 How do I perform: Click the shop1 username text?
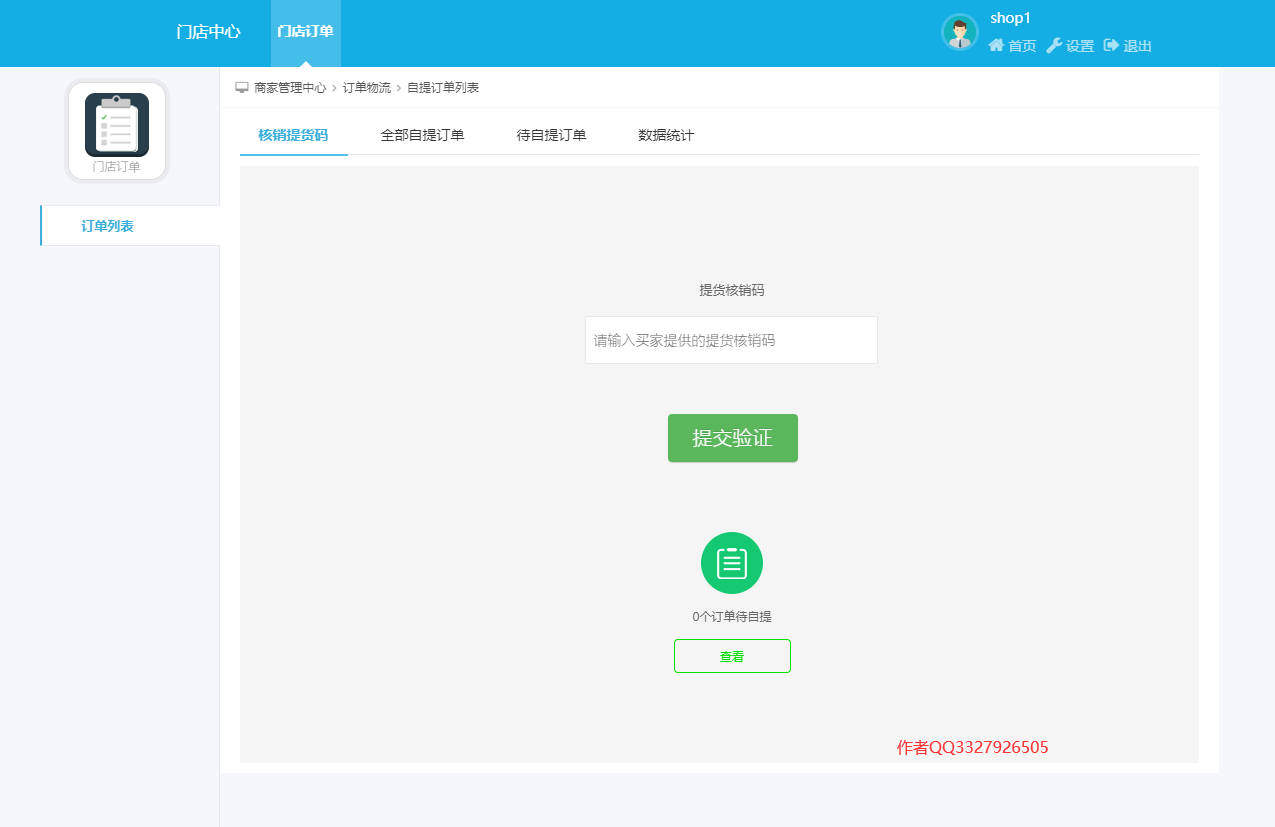[x=1010, y=18]
